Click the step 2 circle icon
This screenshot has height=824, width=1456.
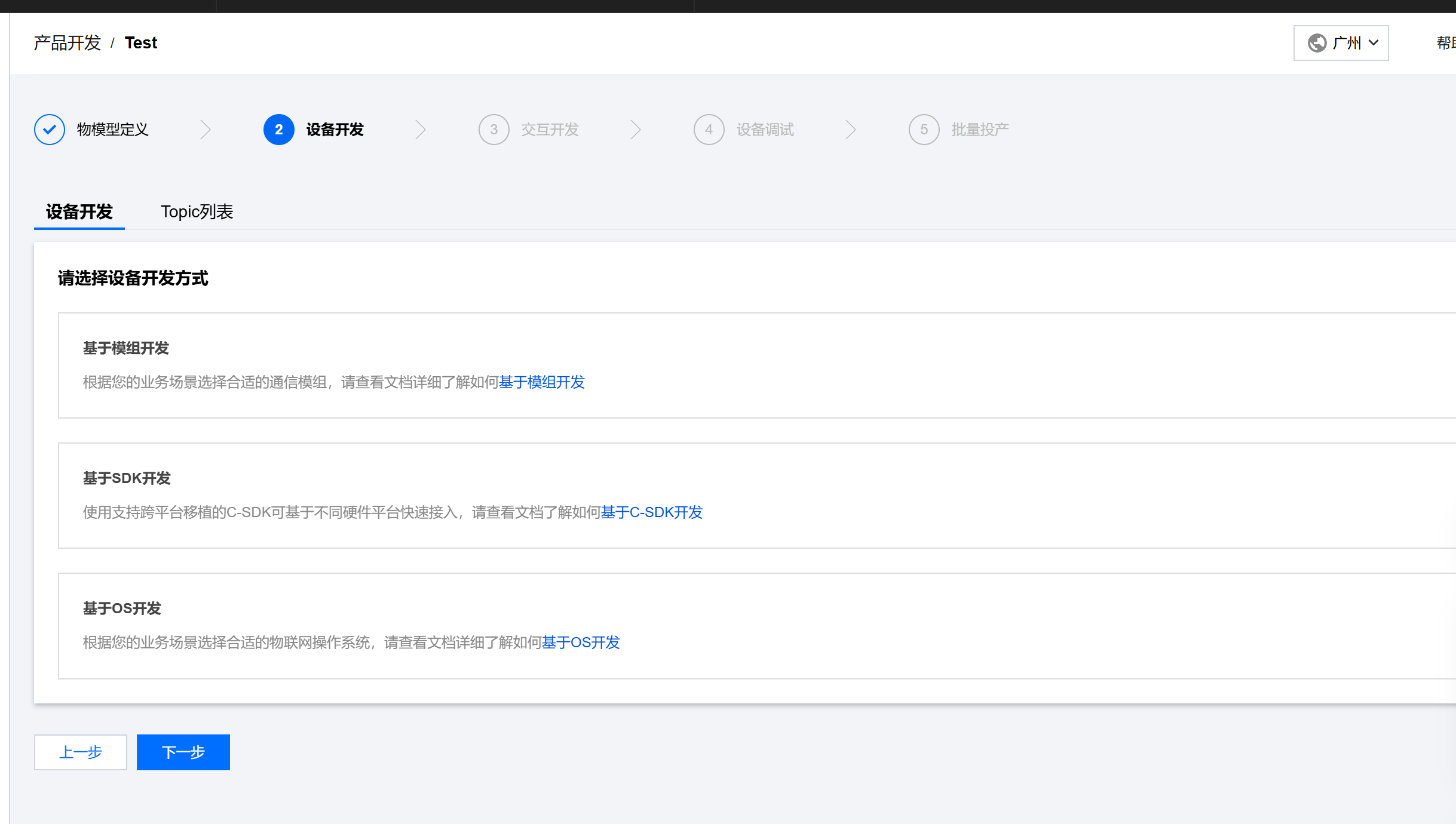pos(278,130)
